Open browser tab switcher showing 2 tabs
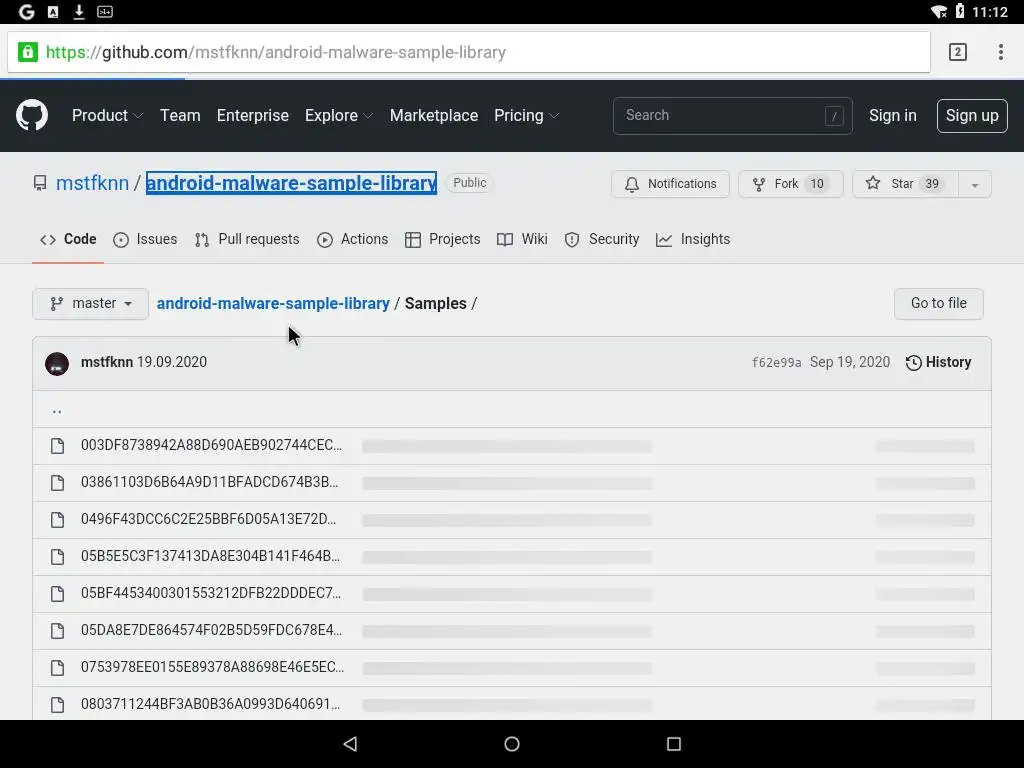 click(x=957, y=52)
